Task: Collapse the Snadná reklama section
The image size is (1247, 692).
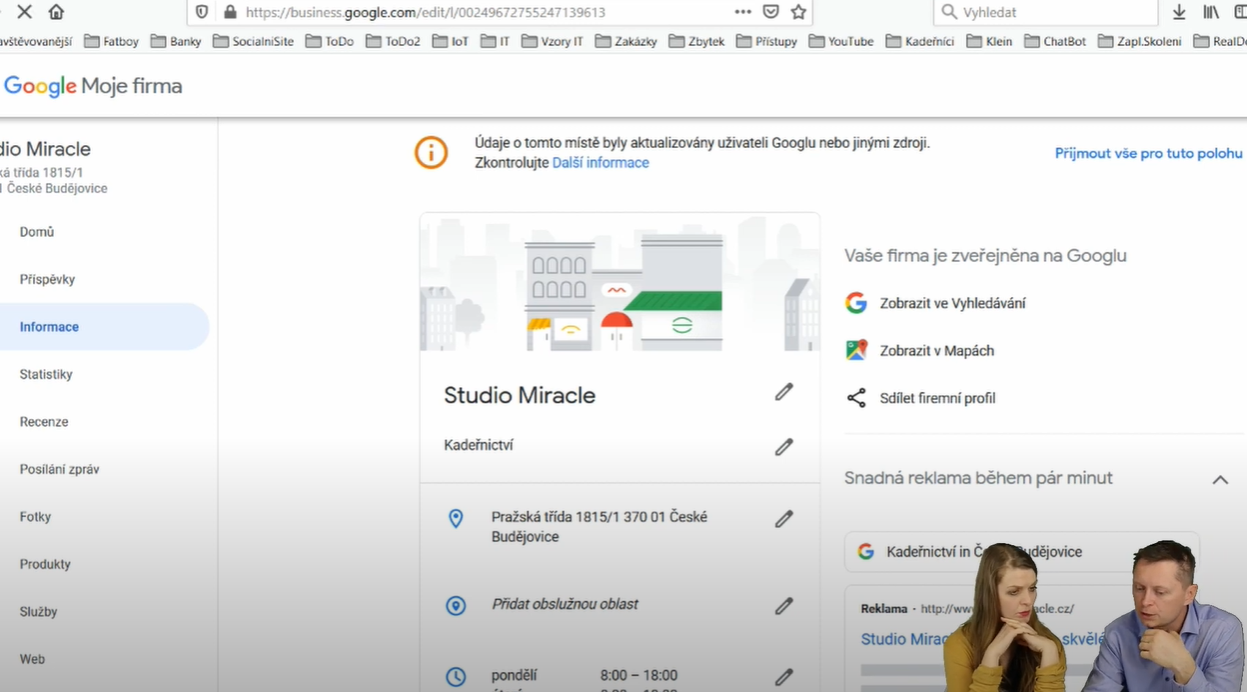Action: coord(1220,479)
